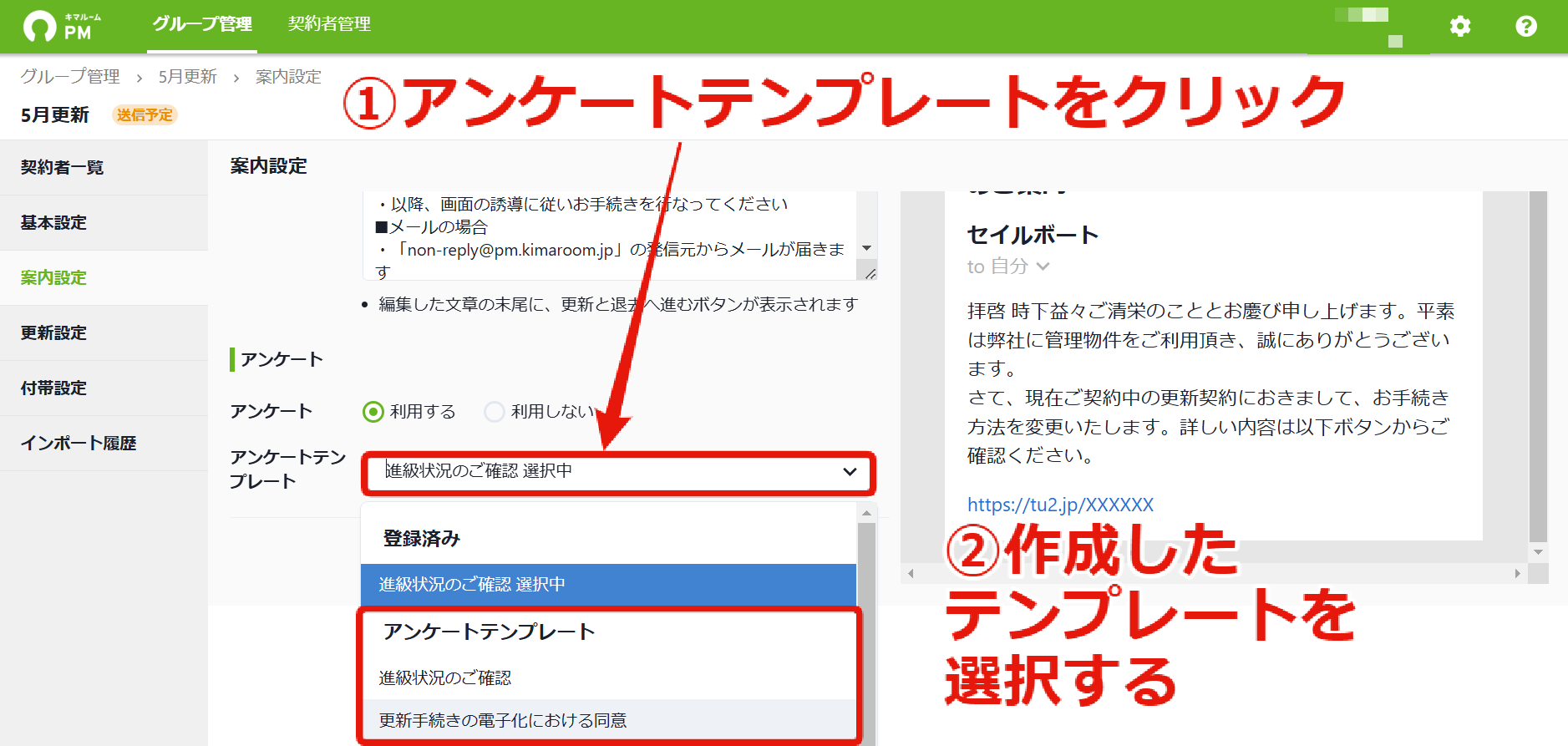Open settings via the gear icon
1568x746 pixels.
point(1460,26)
